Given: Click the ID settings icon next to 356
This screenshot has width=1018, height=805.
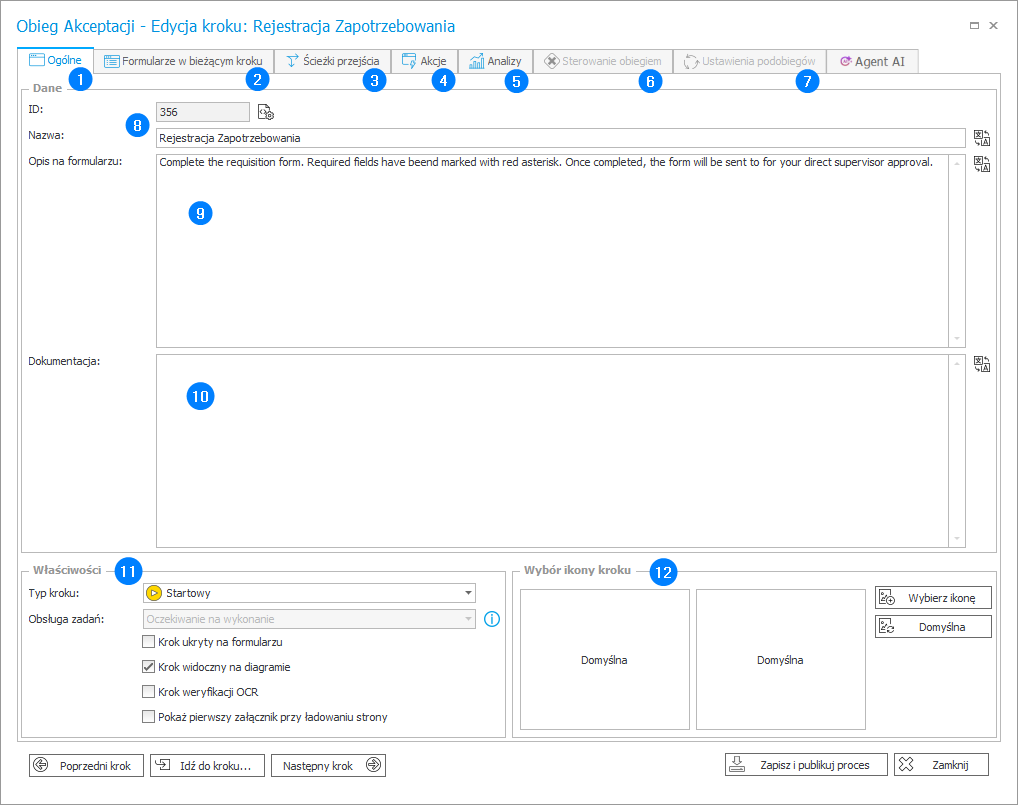Looking at the screenshot, I should [265, 112].
